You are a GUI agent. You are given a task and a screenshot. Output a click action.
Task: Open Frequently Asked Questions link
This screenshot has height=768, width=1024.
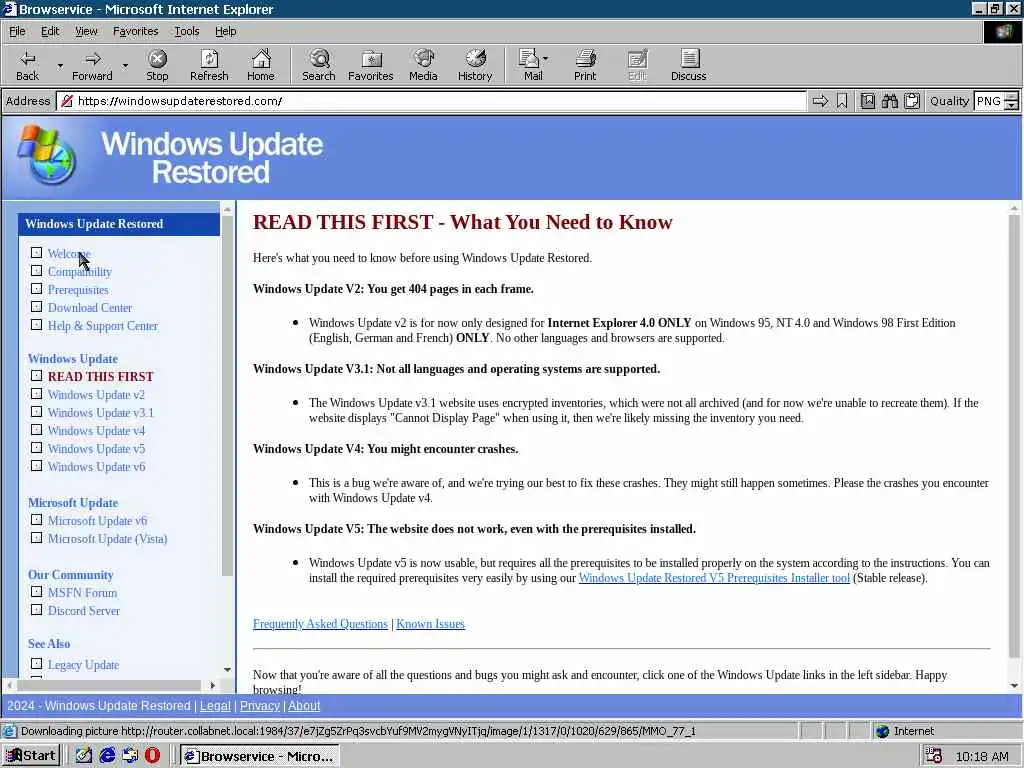(320, 624)
